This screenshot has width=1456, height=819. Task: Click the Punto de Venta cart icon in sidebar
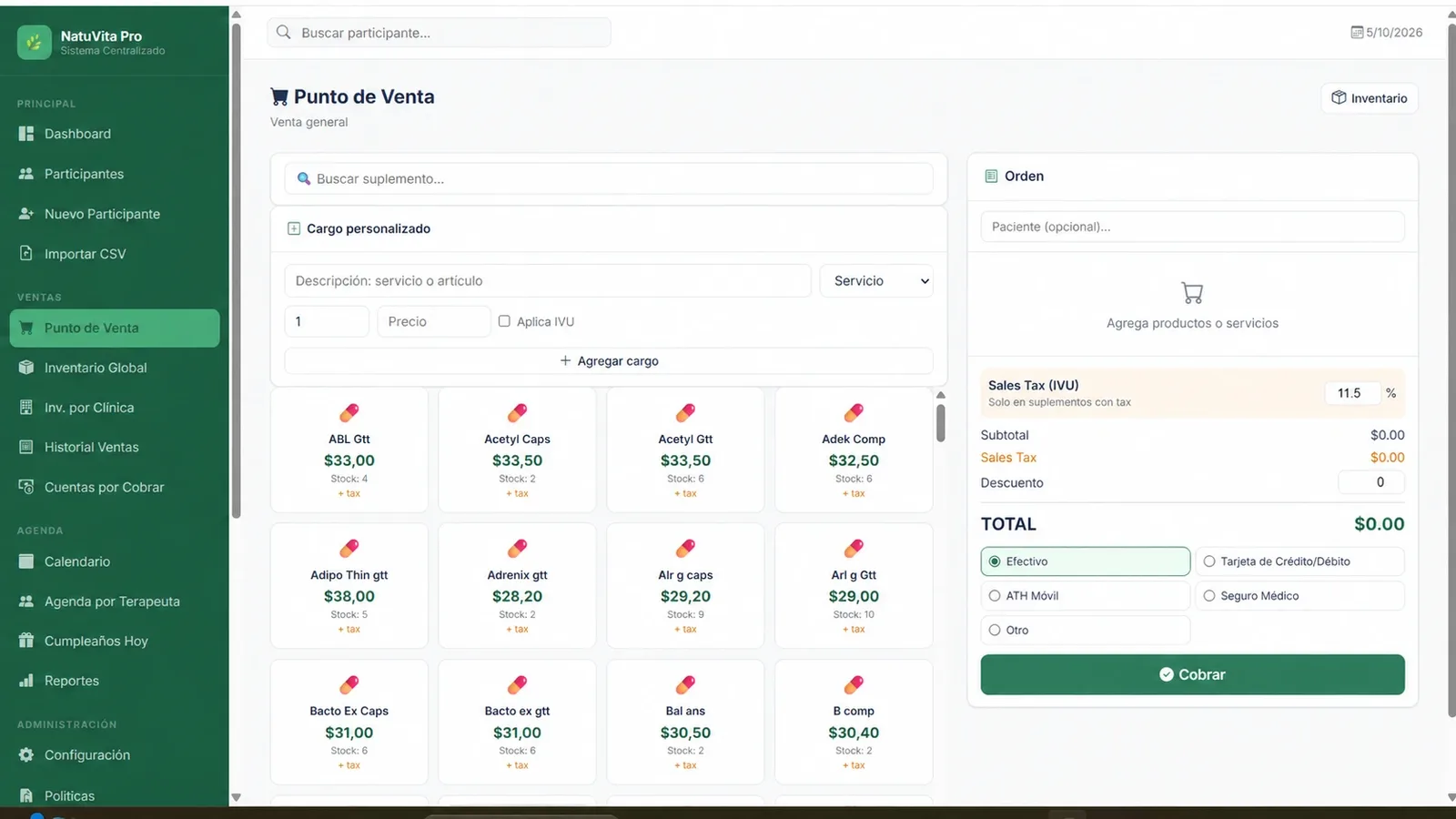[x=26, y=328]
